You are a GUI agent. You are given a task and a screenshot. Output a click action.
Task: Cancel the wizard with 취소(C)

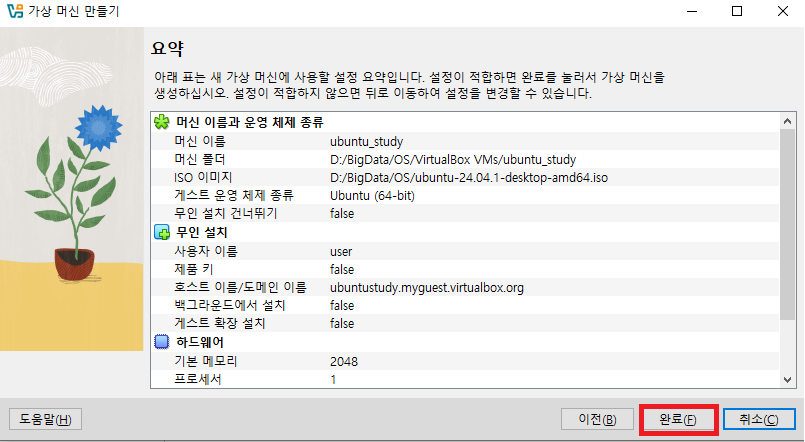[x=759, y=419]
